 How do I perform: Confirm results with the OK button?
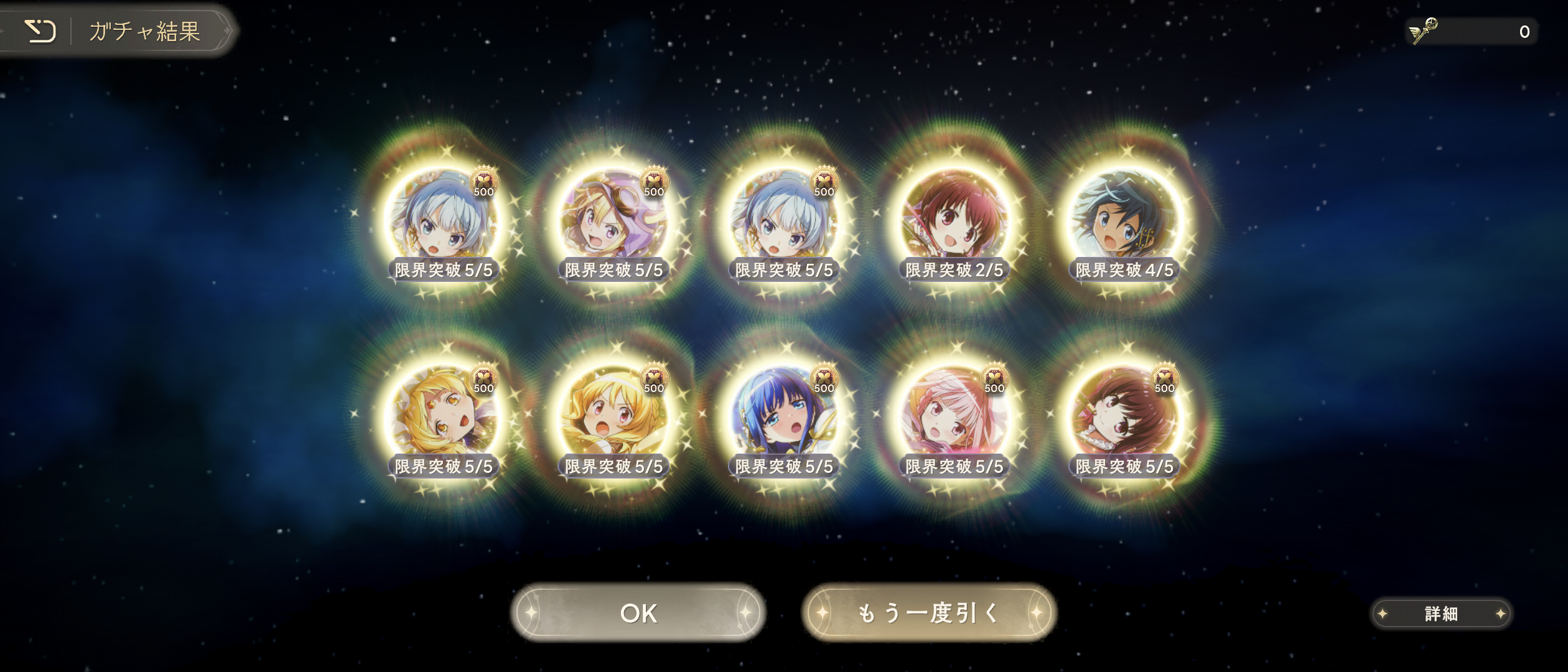(638, 613)
